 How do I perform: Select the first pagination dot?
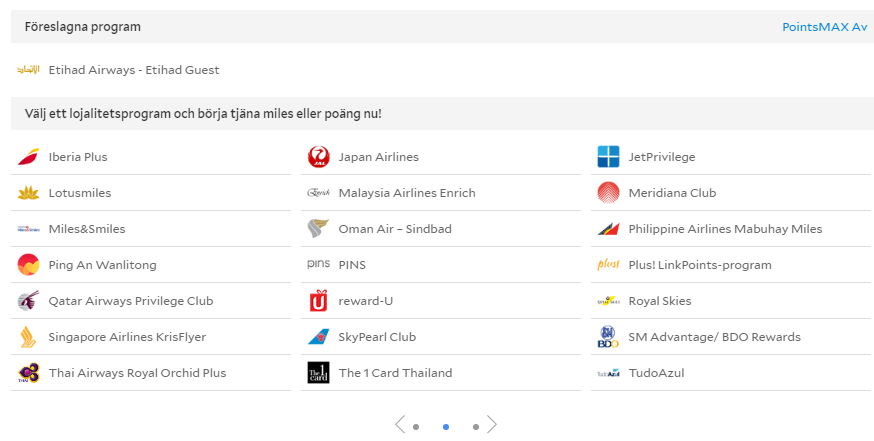tap(416, 427)
